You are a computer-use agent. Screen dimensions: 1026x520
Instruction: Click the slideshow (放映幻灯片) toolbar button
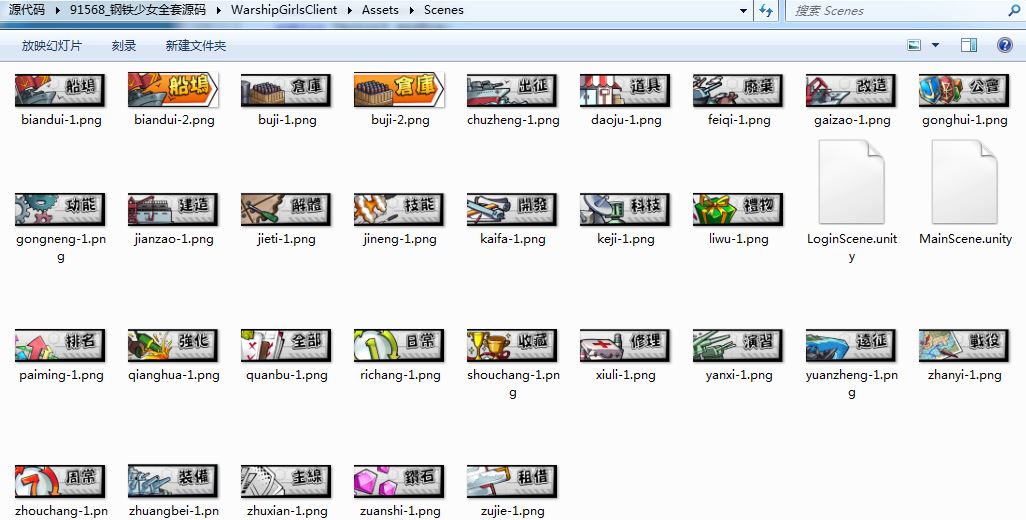click(52, 46)
